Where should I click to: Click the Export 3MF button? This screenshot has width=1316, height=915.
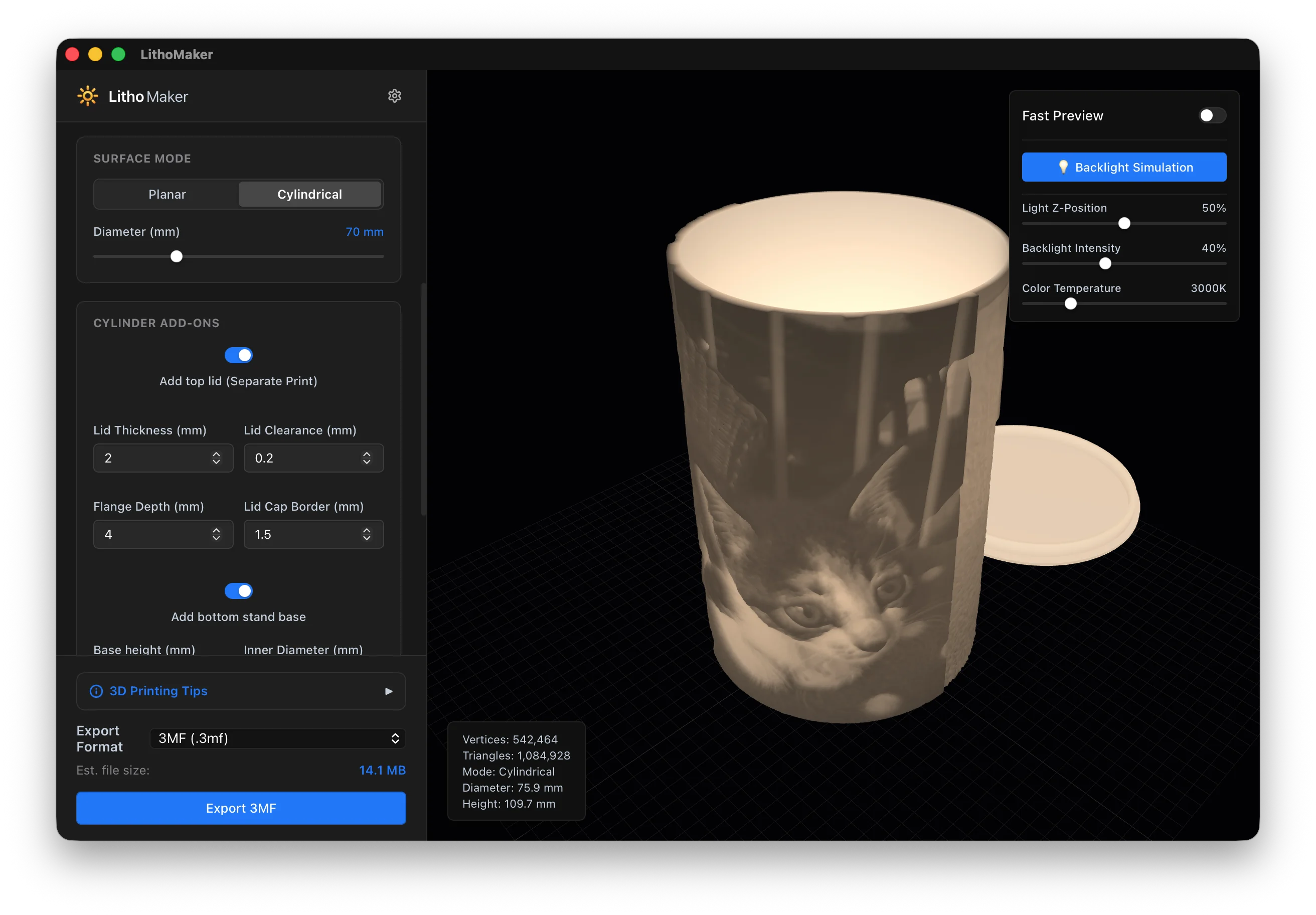tap(241, 808)
